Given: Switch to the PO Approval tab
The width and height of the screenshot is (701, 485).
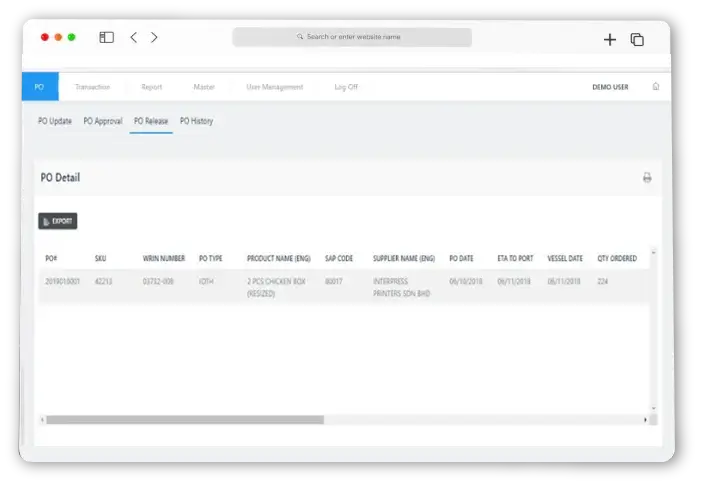Looking at the screenshot, I should 103,121.
